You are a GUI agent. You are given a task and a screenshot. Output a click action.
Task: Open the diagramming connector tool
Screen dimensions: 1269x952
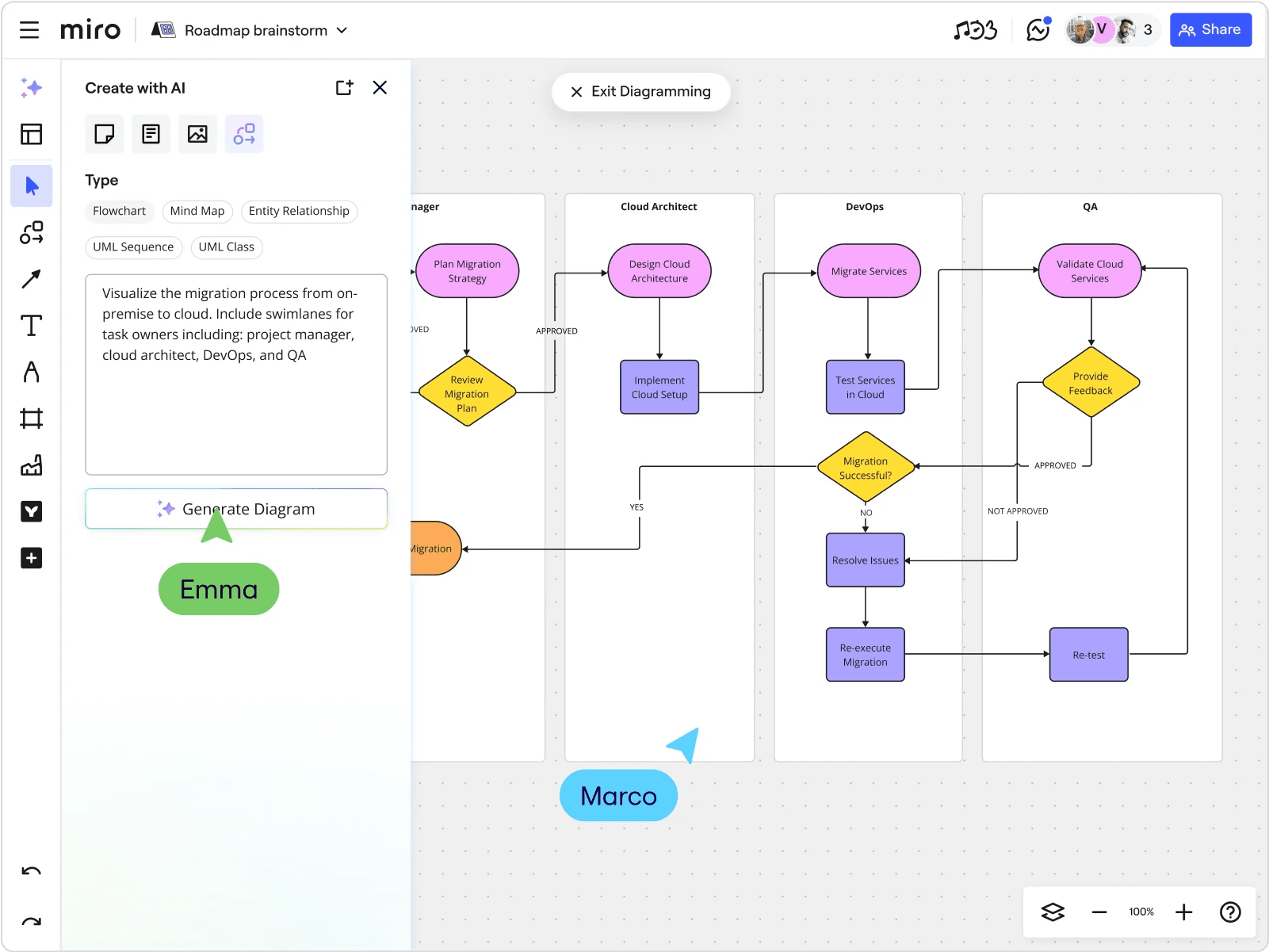pos(31,232)
